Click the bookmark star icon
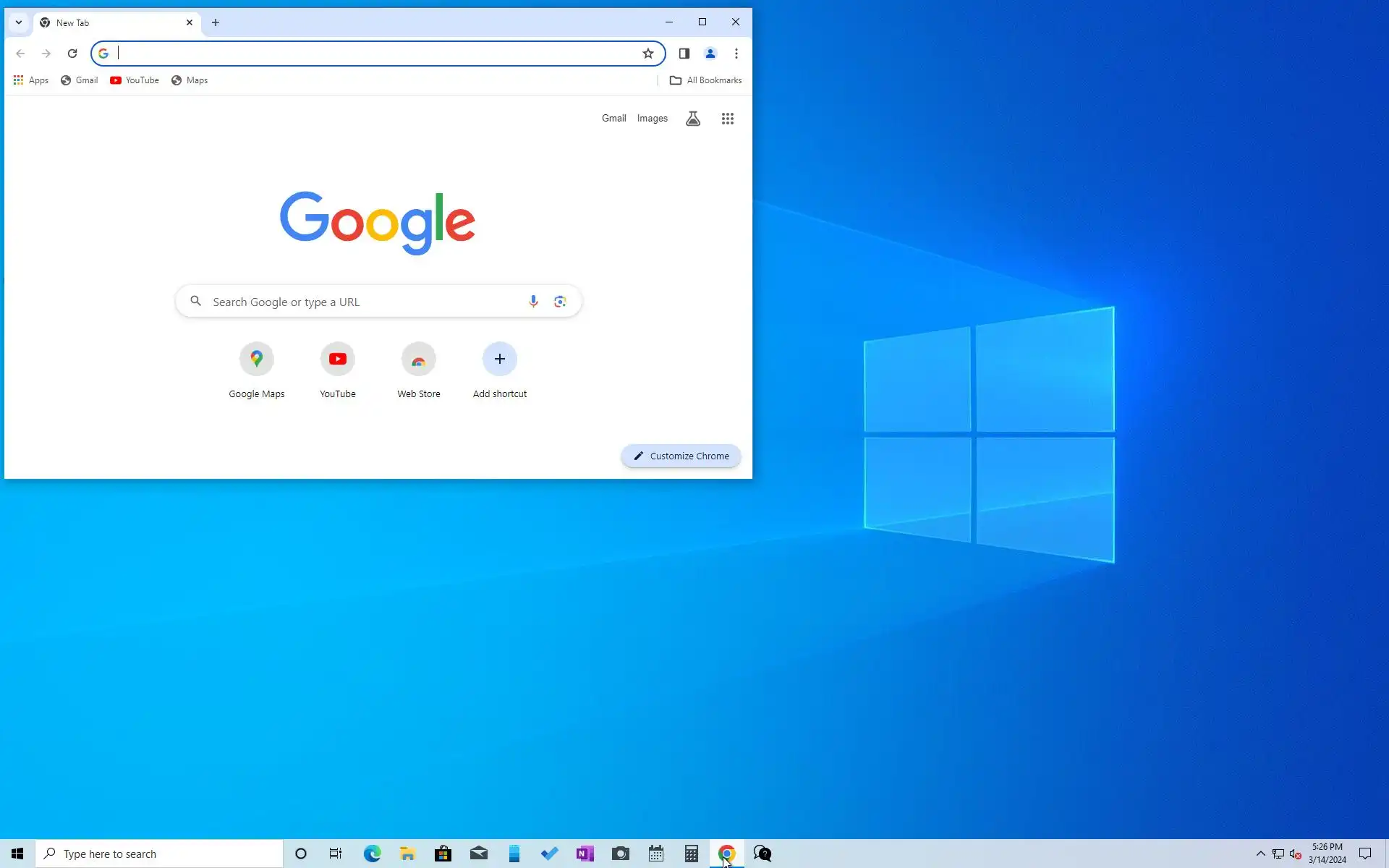This screenshot has width=1389, height=868. [648, 54]
